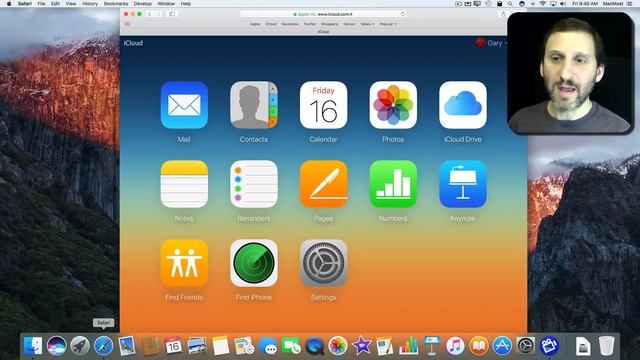640x360 pixels.
Task: Open iCloud Contacts
Action: pos(254,105)
